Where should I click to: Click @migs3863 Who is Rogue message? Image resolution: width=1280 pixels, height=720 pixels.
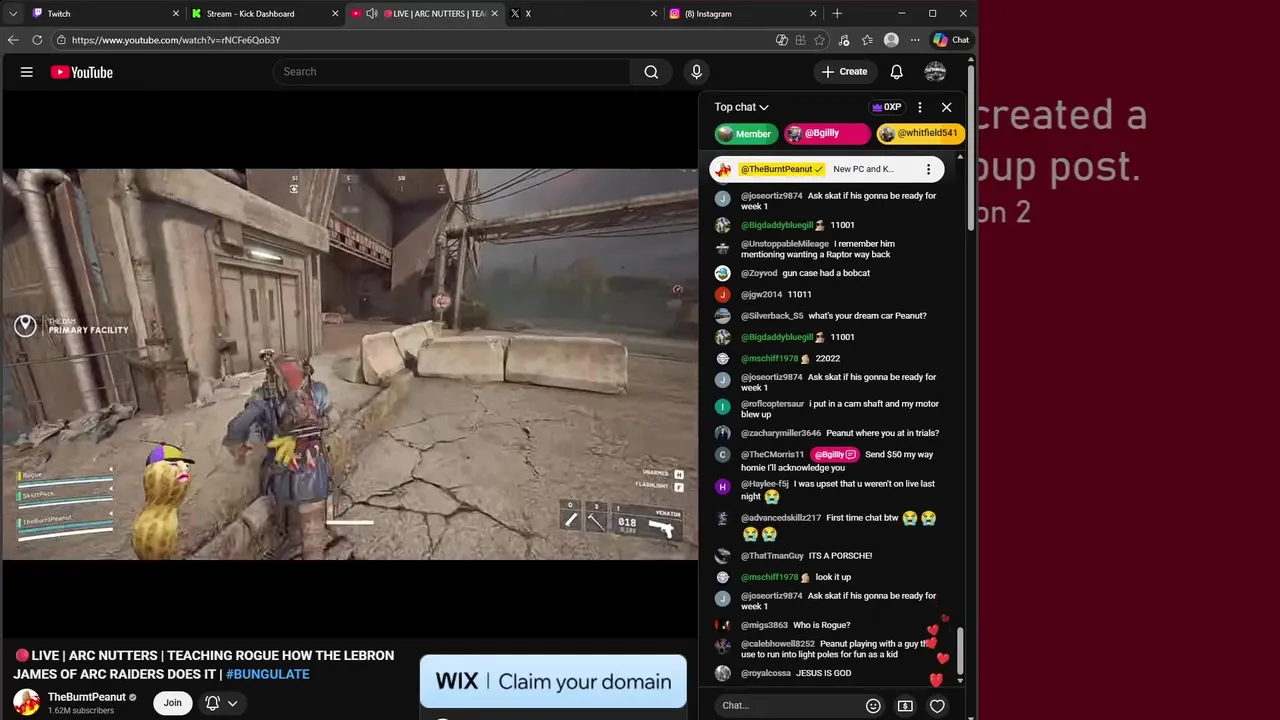pos(785,625)
